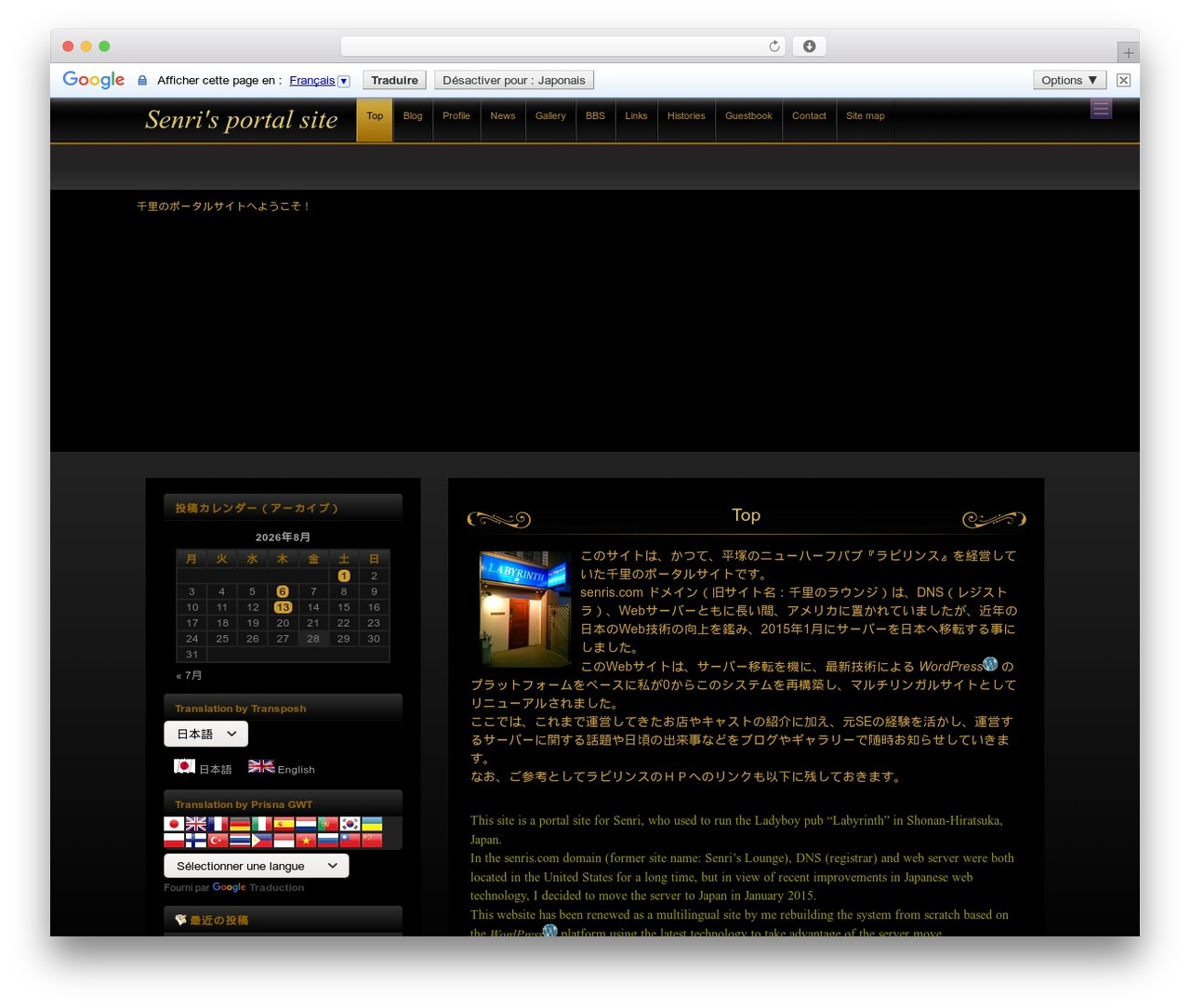1190x1008 pixels.
Task: Select the Indonesia flag icon
Action: pos(284,840)
